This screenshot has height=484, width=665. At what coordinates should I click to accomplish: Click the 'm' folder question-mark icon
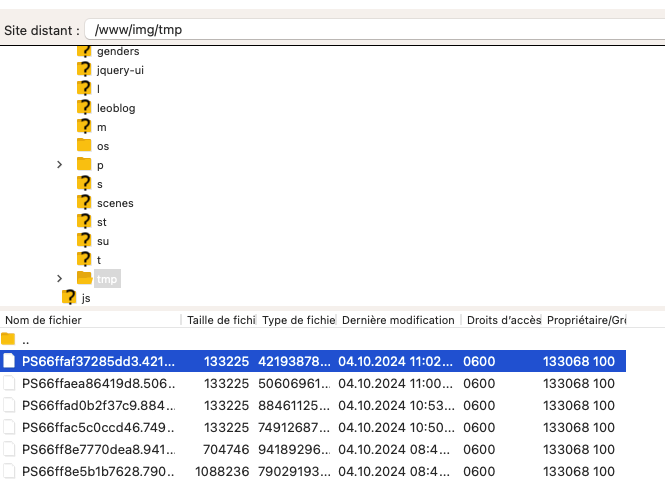point(84,126)
